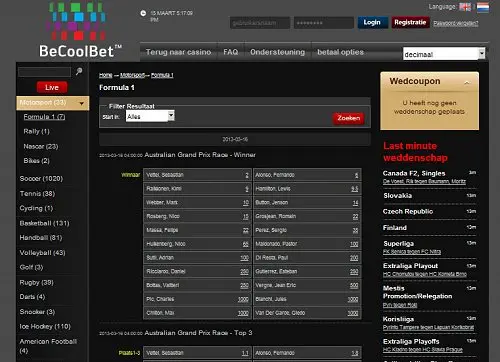500x362 pixels.
Task: Click the Login button
Action: [x=373, y=22]
